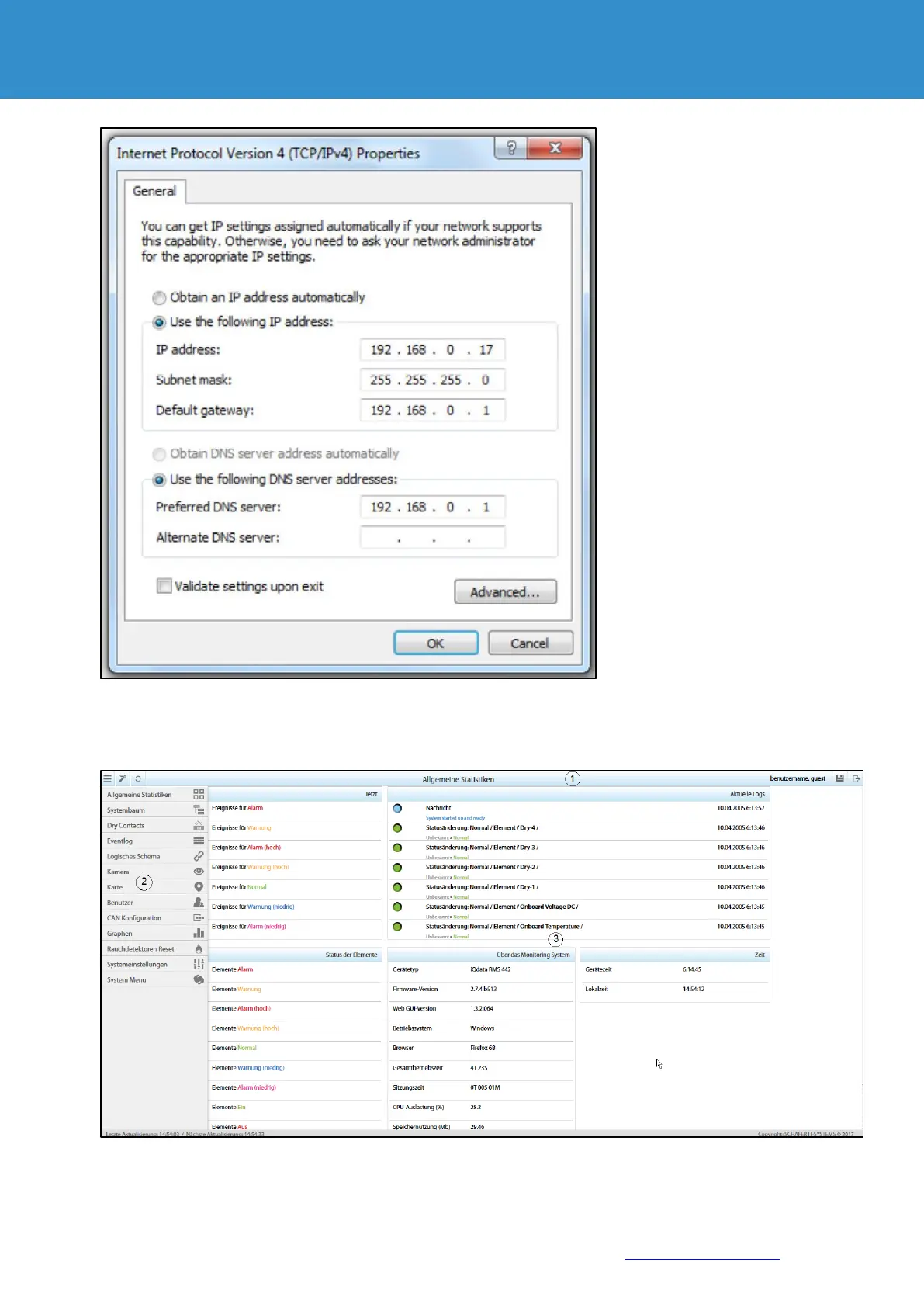This screenshot has width=924, height=1307.
Task: Click the text "benutzername: guest"
Action: point(798,778)
